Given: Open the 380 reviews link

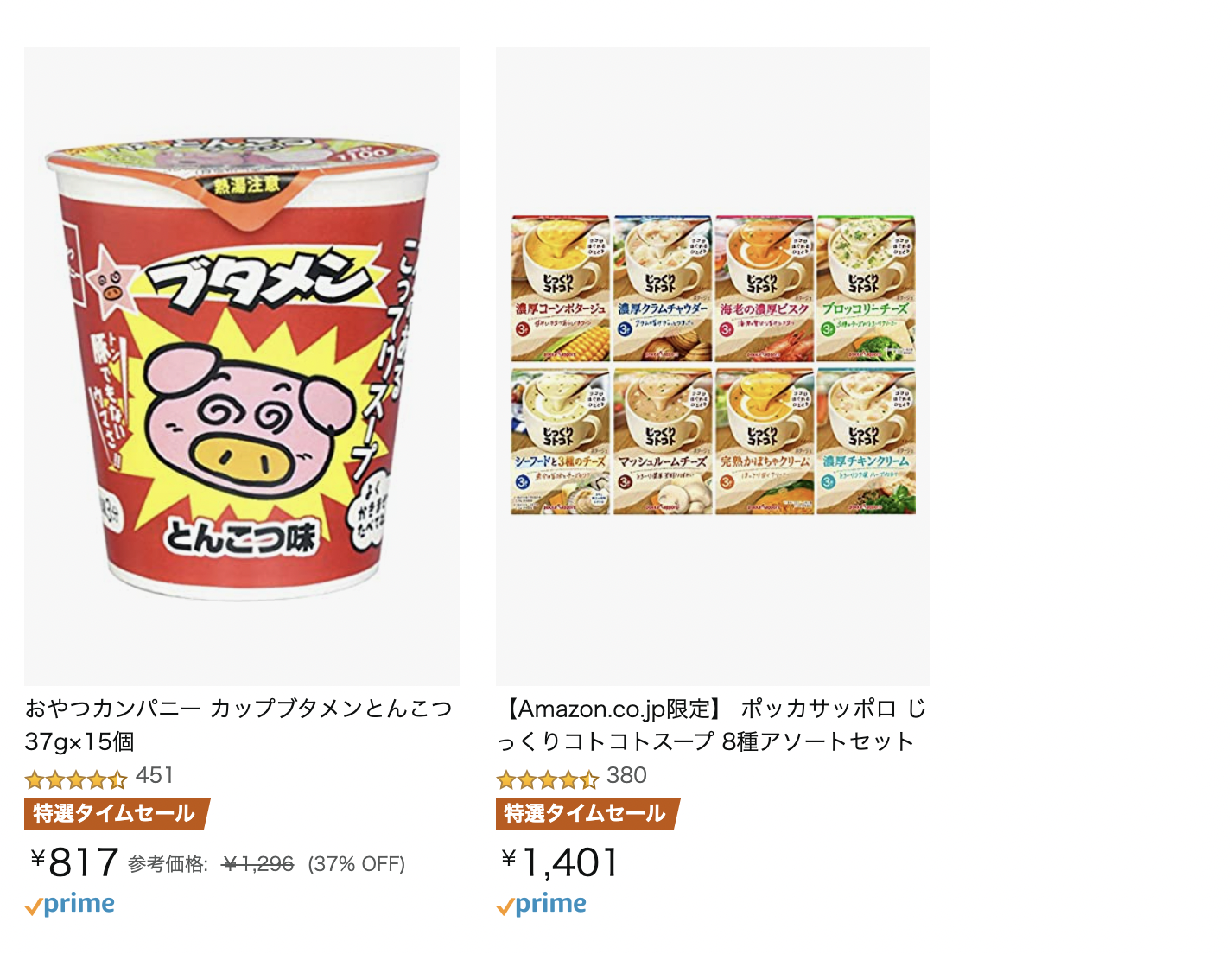Looking at the screenshot, I should 626,776.
